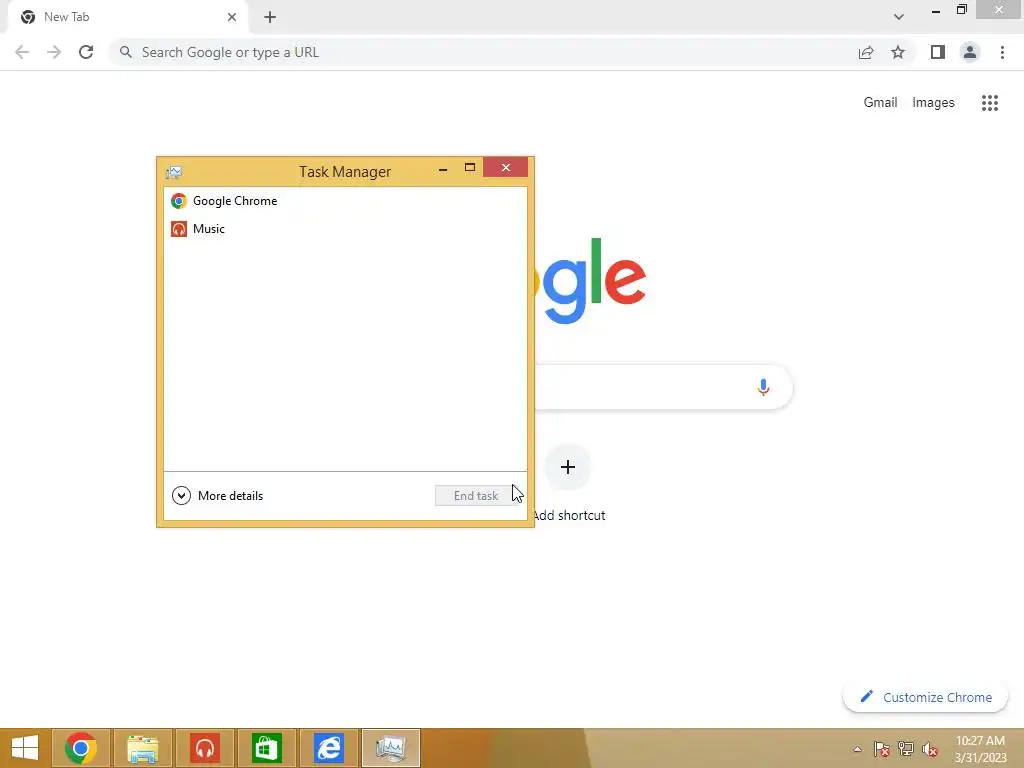Go back in Chrome
Screen dimensions: 1024x768
point(22,52)
